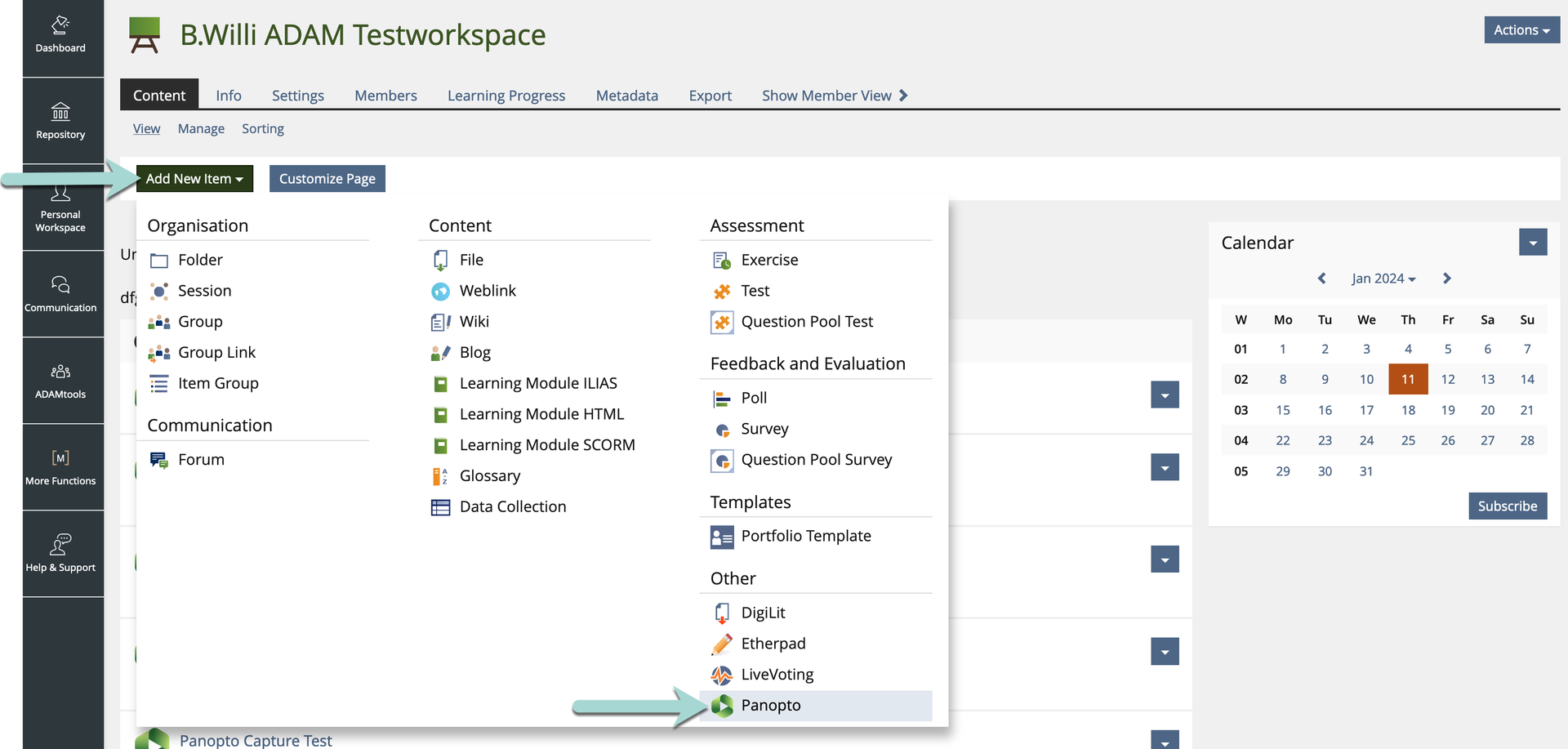This screenshot has height=749, width=1568.
Task: Open the Calendar block options dropdown
Action: [1532, 243]
